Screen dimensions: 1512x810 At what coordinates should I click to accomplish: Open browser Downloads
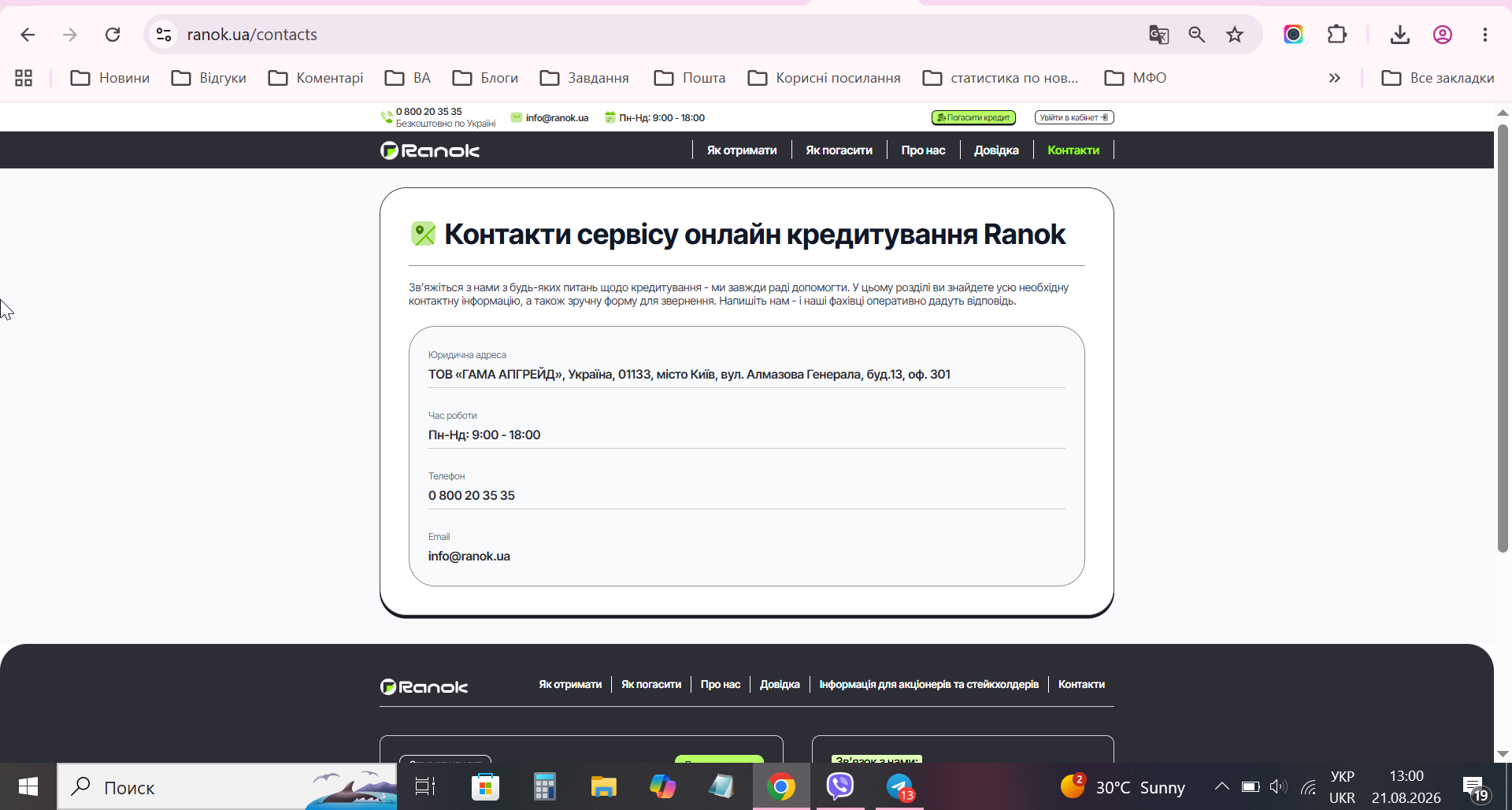tap(1399, 35)
